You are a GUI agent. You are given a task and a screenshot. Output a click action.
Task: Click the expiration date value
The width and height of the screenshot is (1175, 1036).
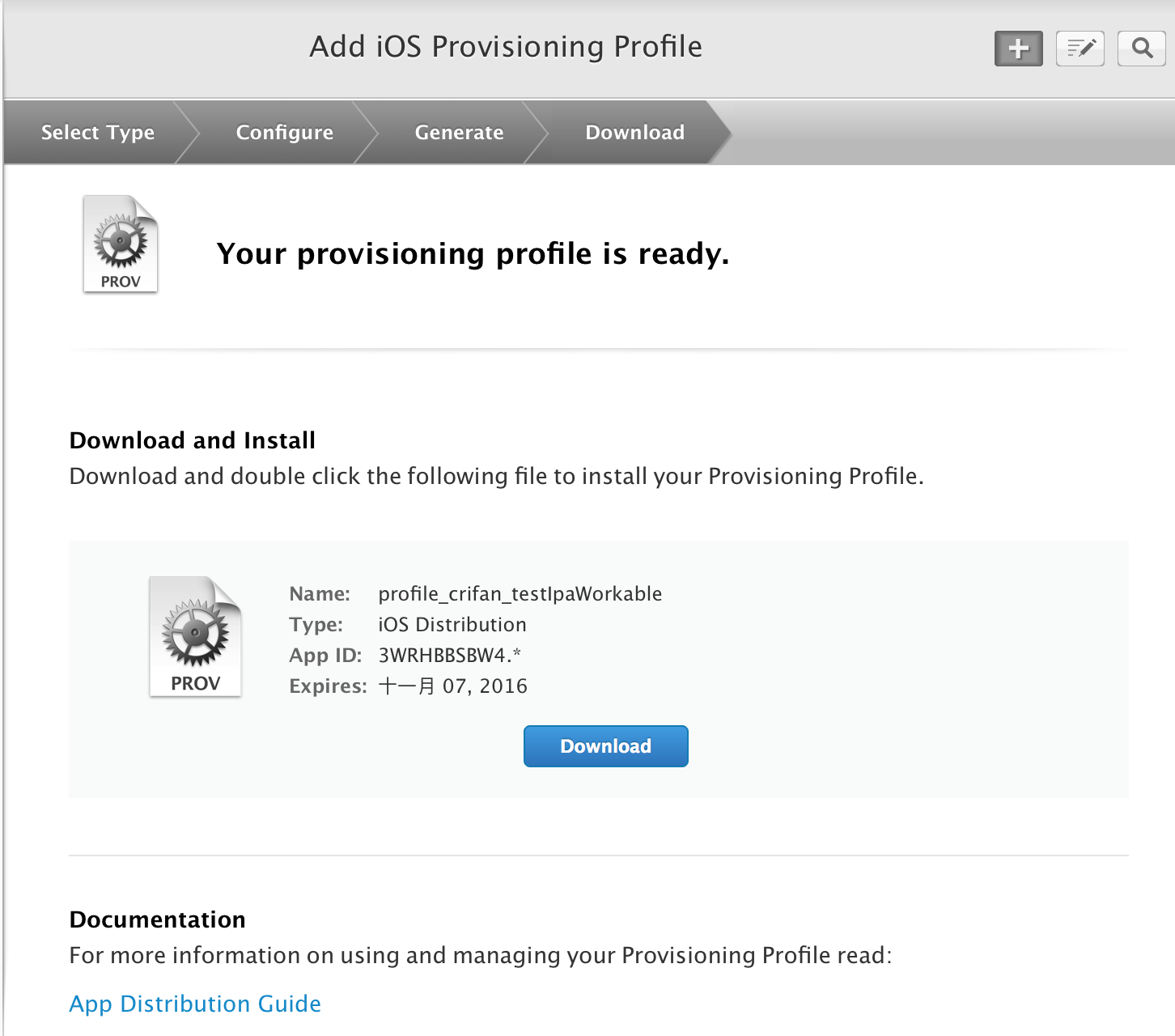(x=452, y=686)
